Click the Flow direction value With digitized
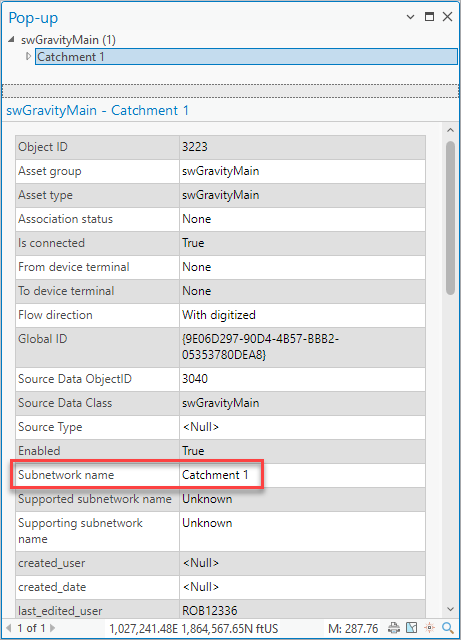This screenshot has width=461, height=640. pyautogui.click(x=219, y=315)
